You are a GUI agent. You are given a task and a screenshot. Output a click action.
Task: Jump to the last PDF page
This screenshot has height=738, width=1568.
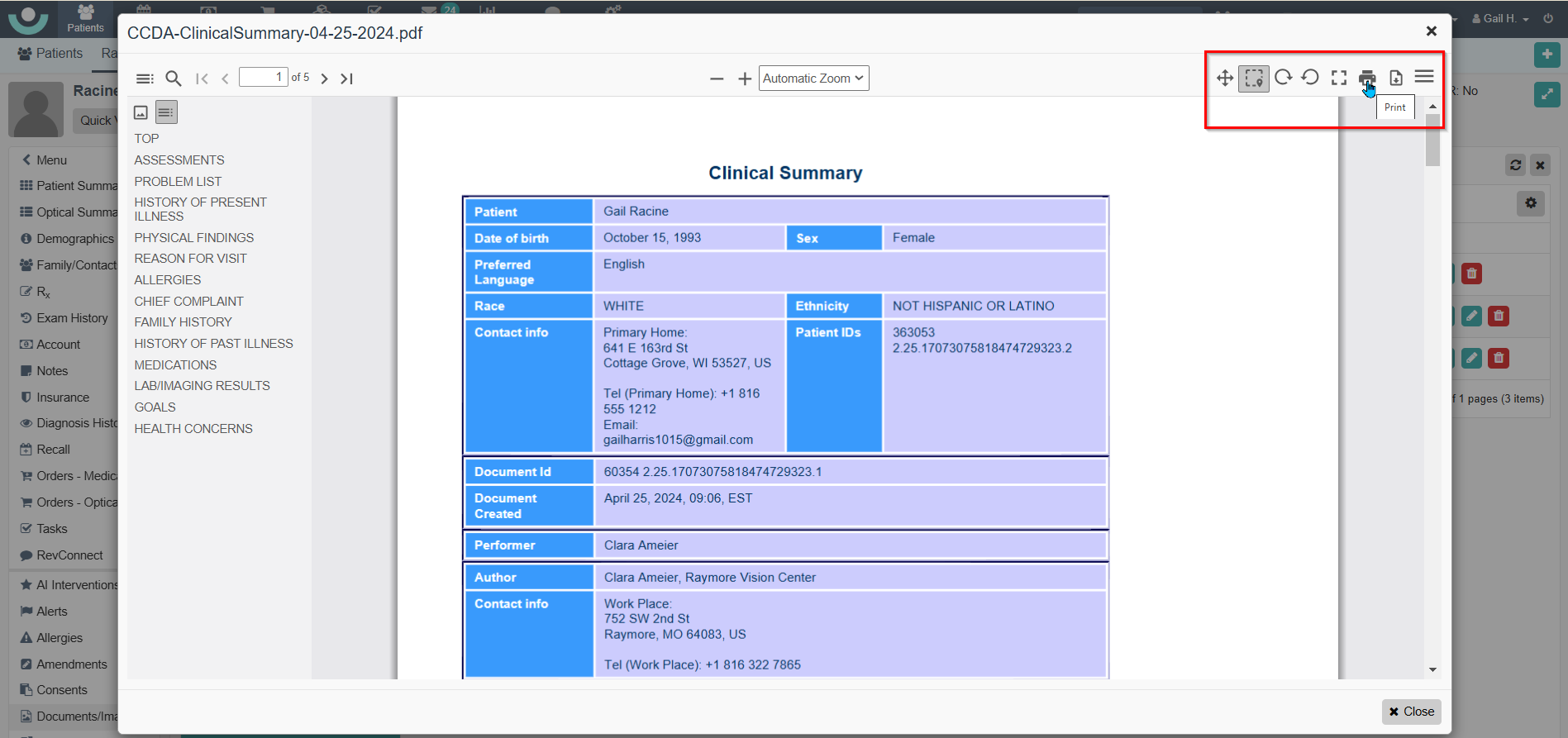(x=347, y=79)
